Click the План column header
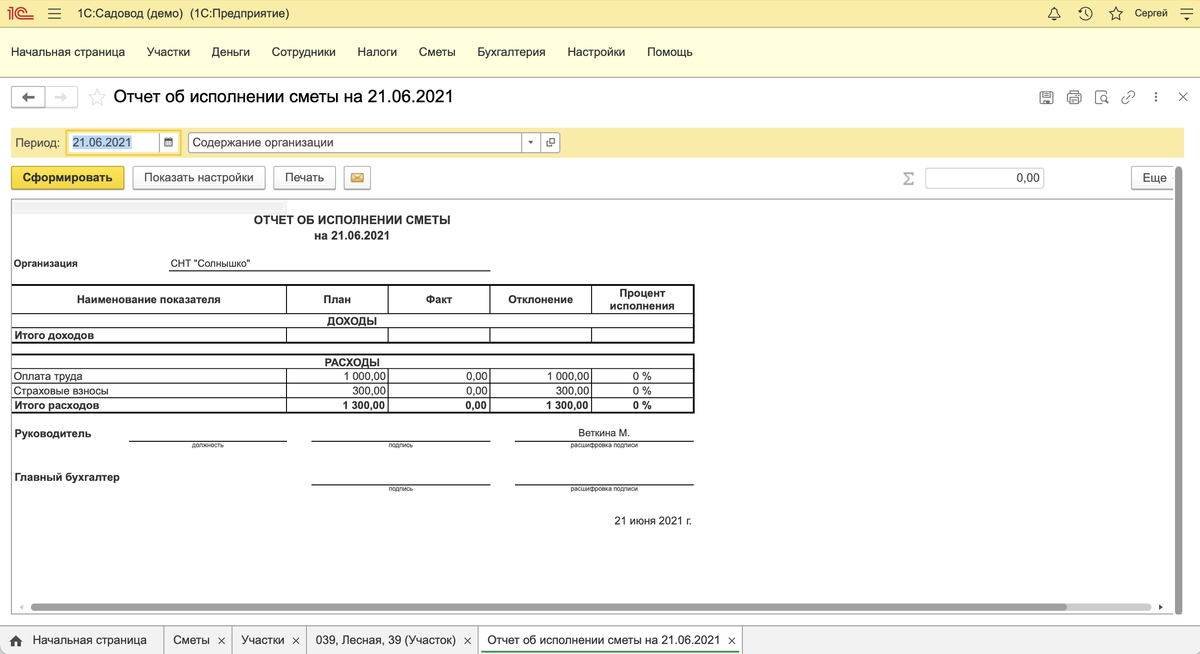 coord(337,299)
